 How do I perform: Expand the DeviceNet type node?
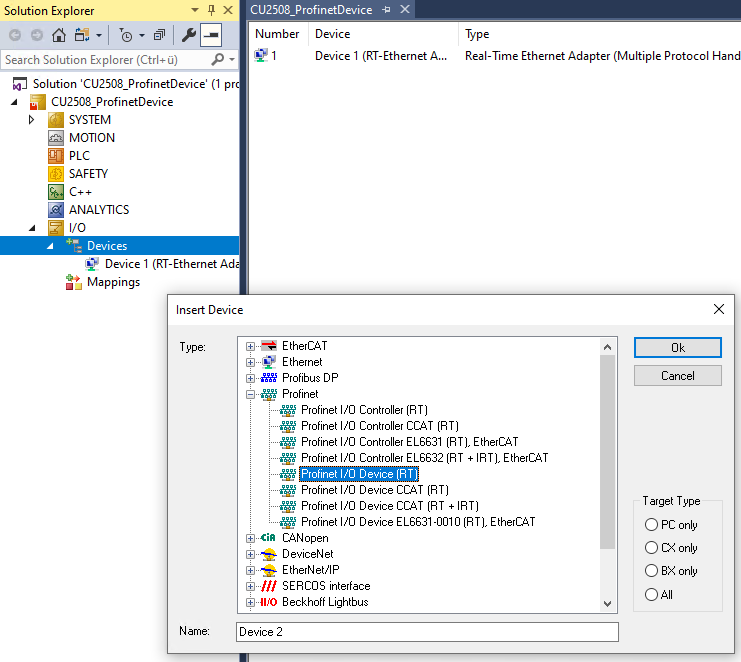(250, 554)
